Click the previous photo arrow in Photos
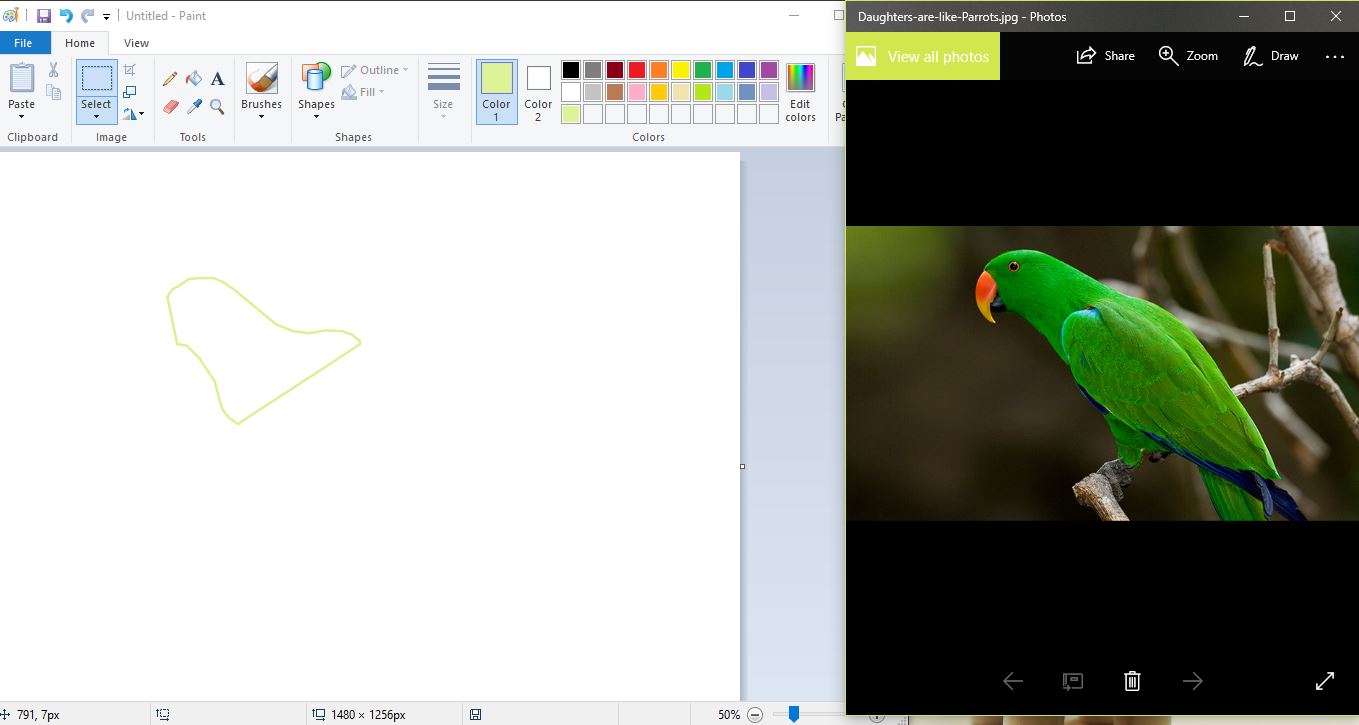1359x725 pixels. (x=1013, y=681)
